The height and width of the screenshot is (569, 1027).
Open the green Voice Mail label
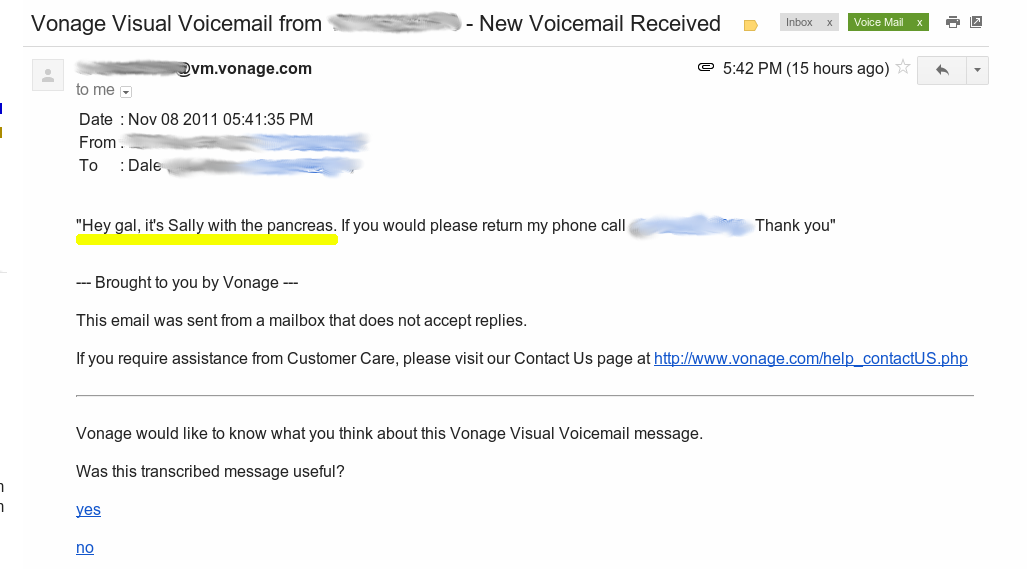coord(878,22)
